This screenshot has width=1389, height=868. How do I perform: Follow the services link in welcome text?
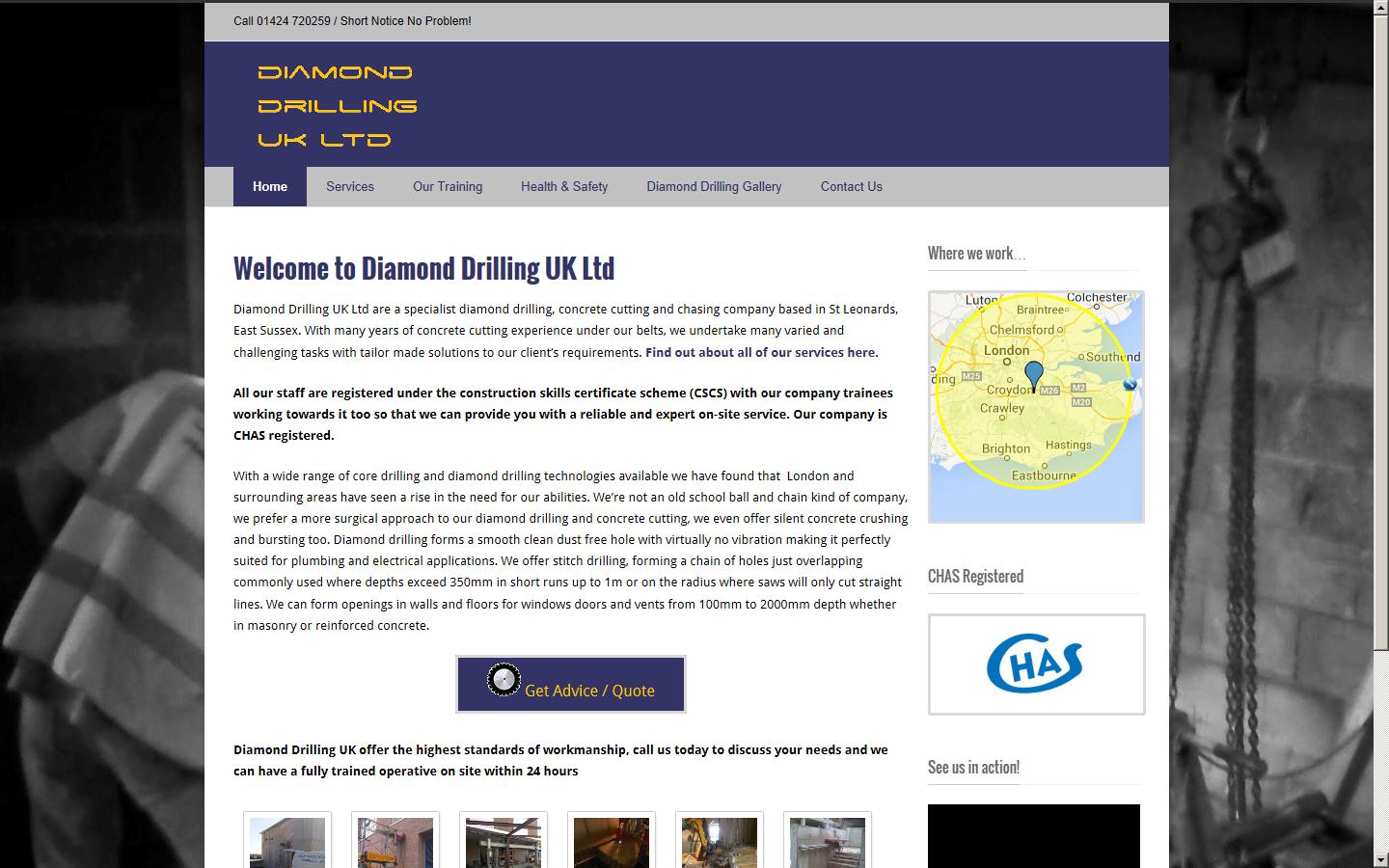click(x=760, y=352)
